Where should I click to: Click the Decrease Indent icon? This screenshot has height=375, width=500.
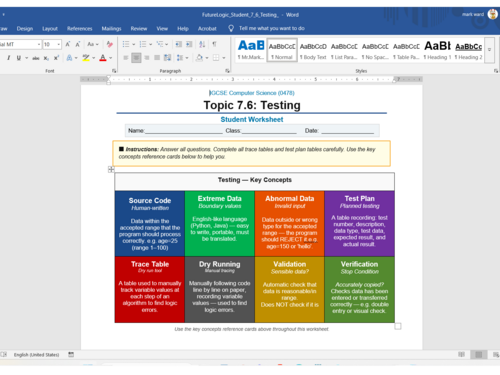coord(179,44)
